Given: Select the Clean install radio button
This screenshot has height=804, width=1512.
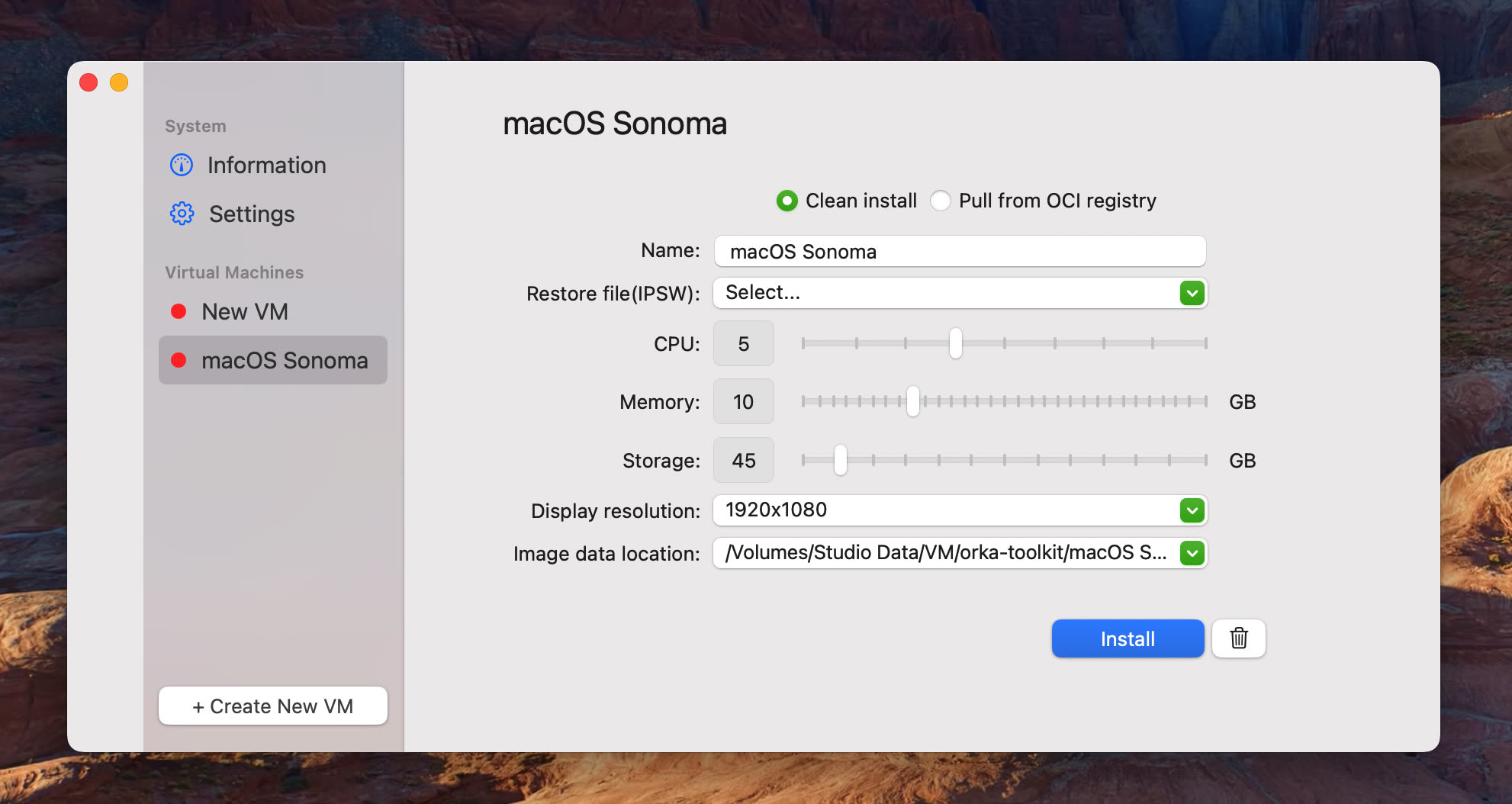Looking at the screenshot, I should pyautogui.click(x=787, y=201).
